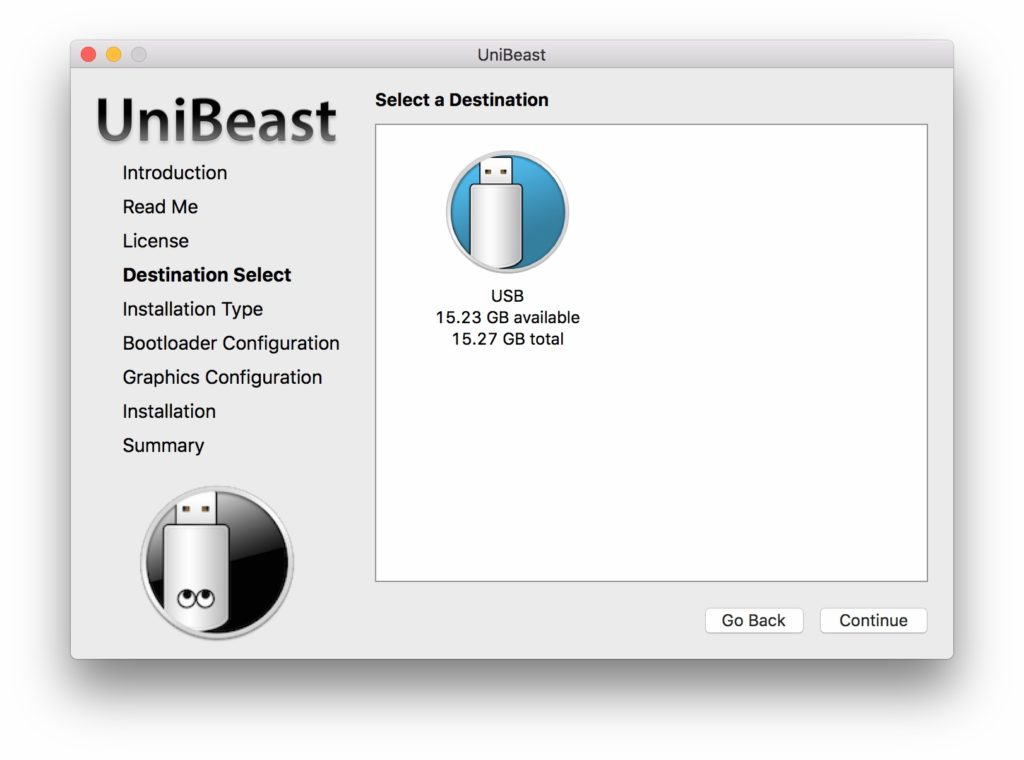Select the Introduction step in sidebar
Image resolution: width=1024 pixels, height=760 pixels.
click(x=175, y=173)
